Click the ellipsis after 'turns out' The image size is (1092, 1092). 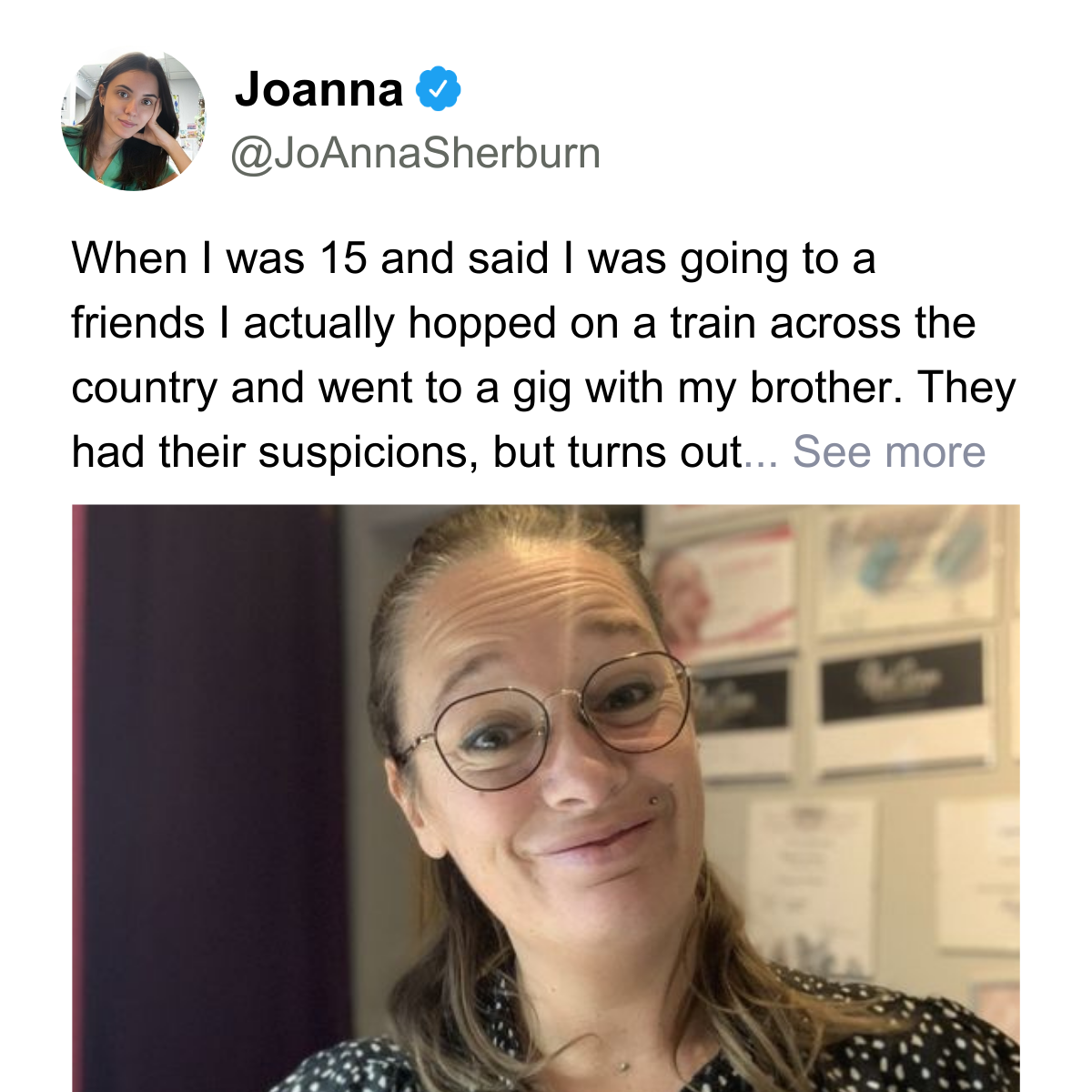pyautogui.click(x=761, y=452)
